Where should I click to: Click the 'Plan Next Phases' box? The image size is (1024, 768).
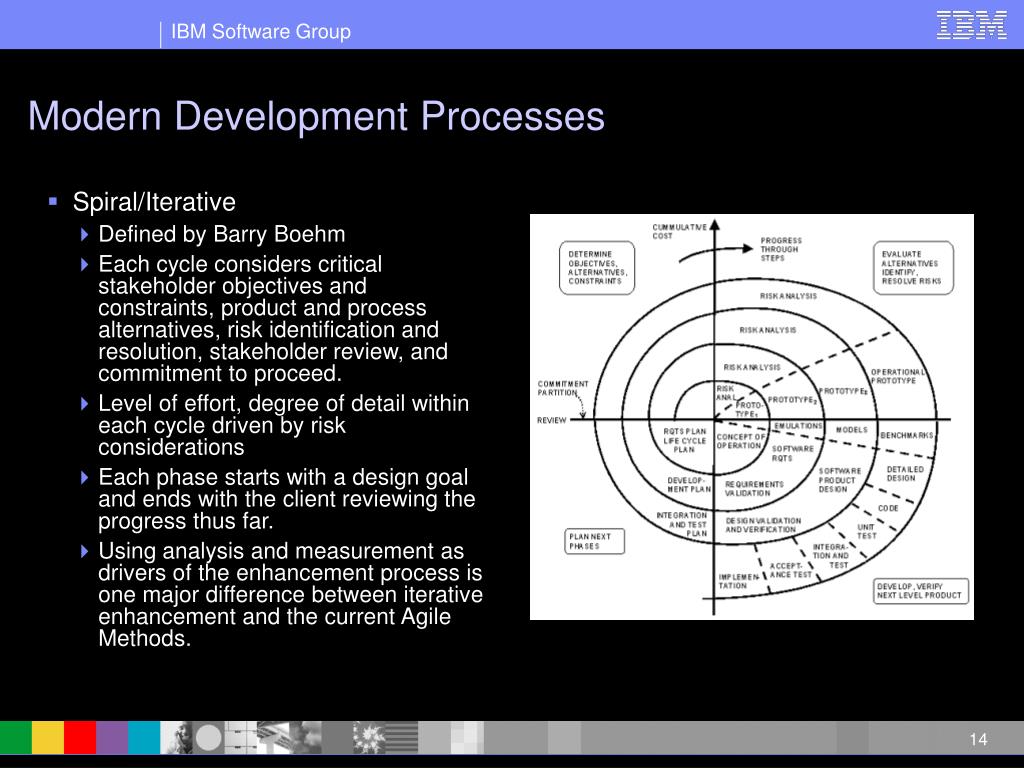pyautogui.click(x=594, y=541)
